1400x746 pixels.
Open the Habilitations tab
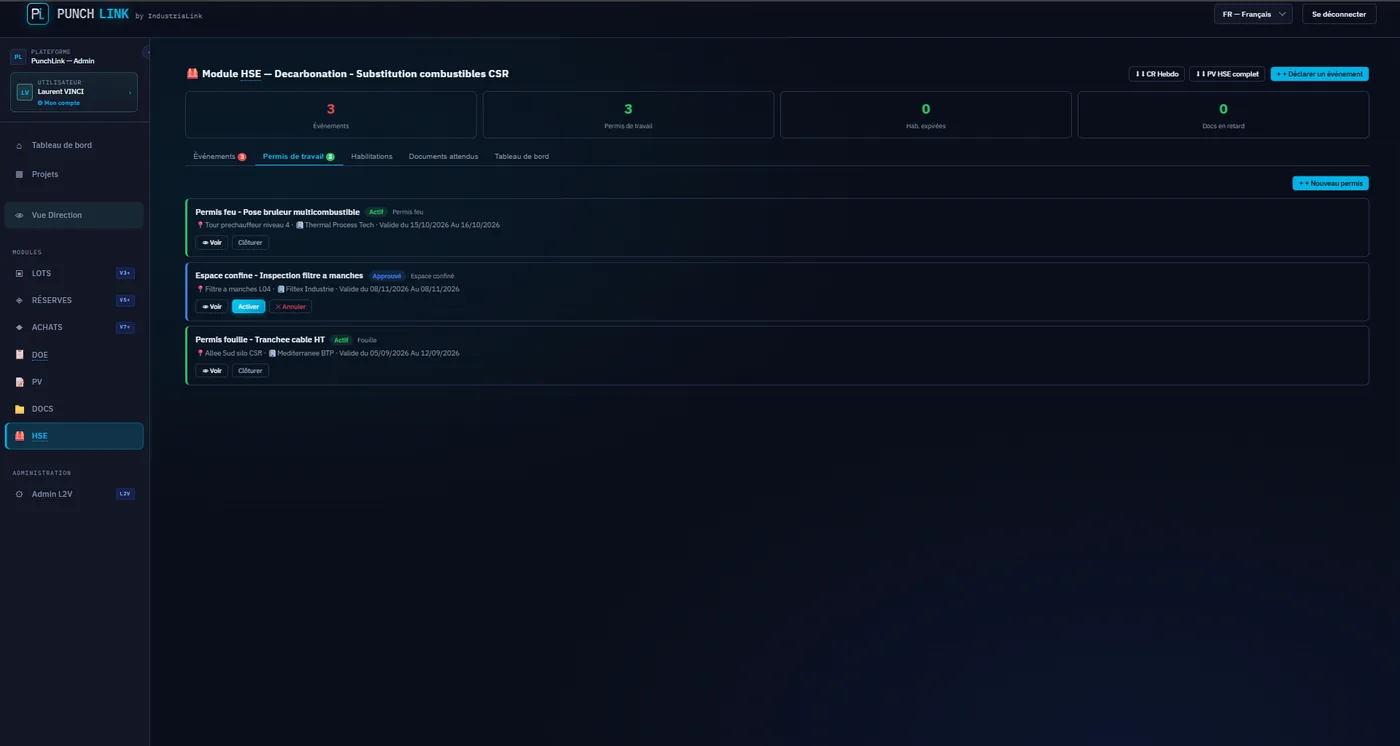[x=372, y=156]
